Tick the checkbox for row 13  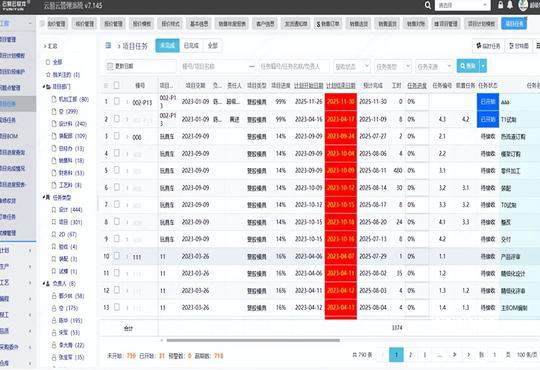[117, 307]
